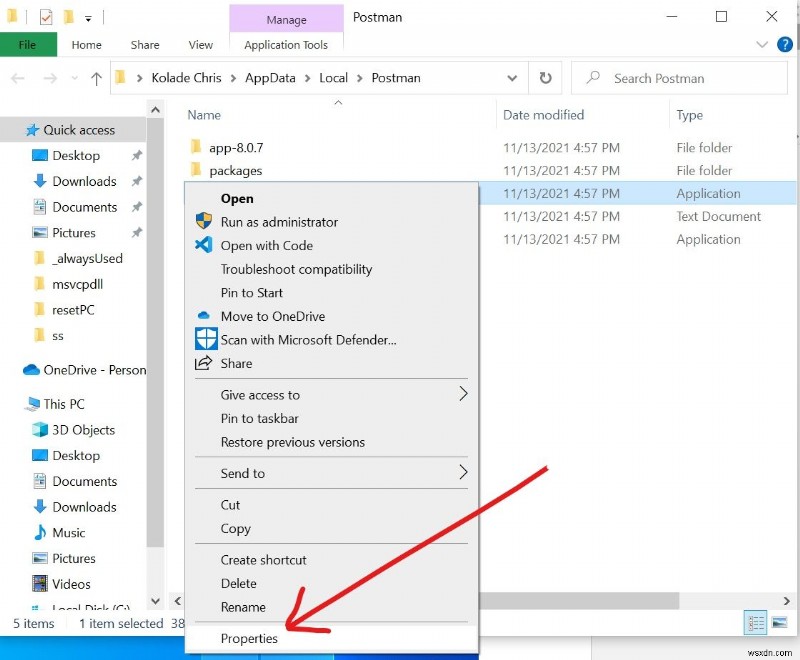The width and height of the screenshot is (800, 660).
Task: Open Explorer help via question mark icon
Action: click(x=785, y=44)
